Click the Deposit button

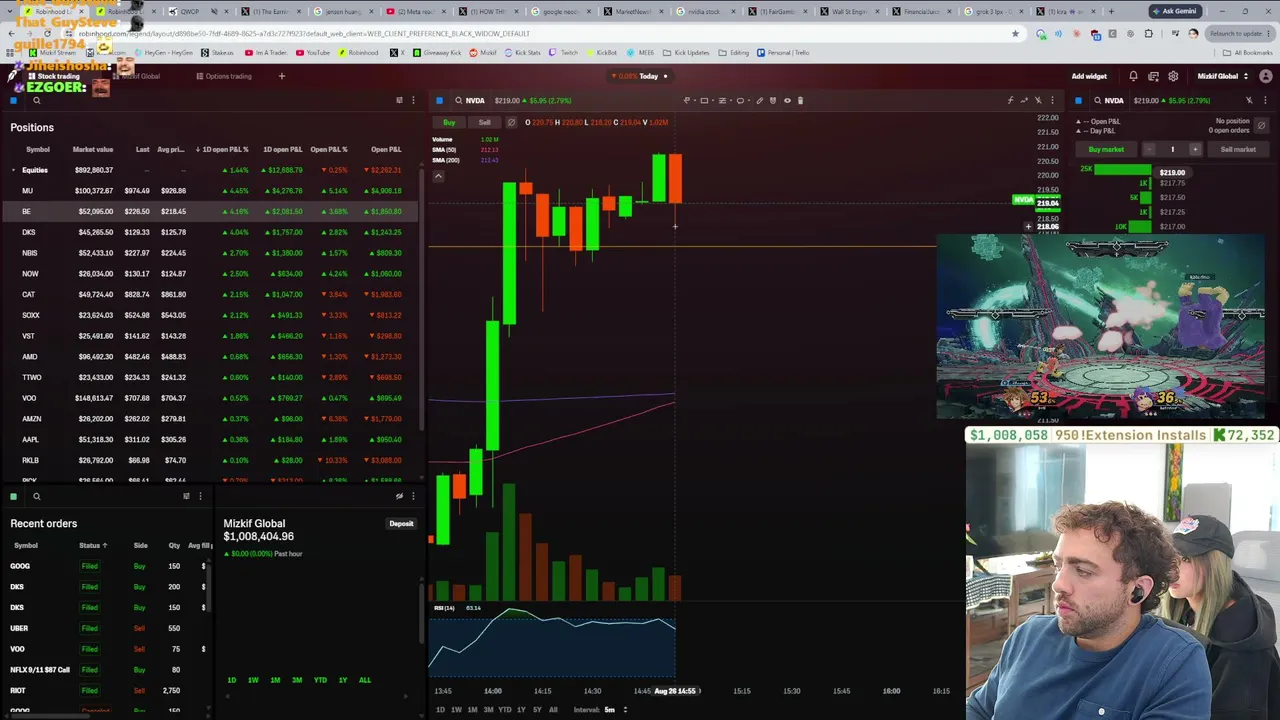point(401,524)
